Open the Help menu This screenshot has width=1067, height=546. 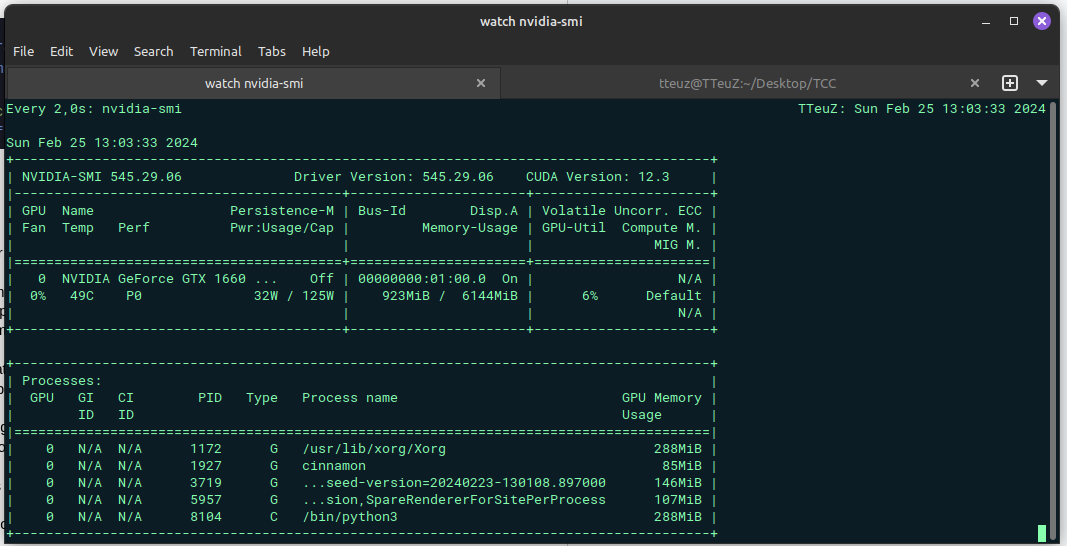[x=316, y=51]
